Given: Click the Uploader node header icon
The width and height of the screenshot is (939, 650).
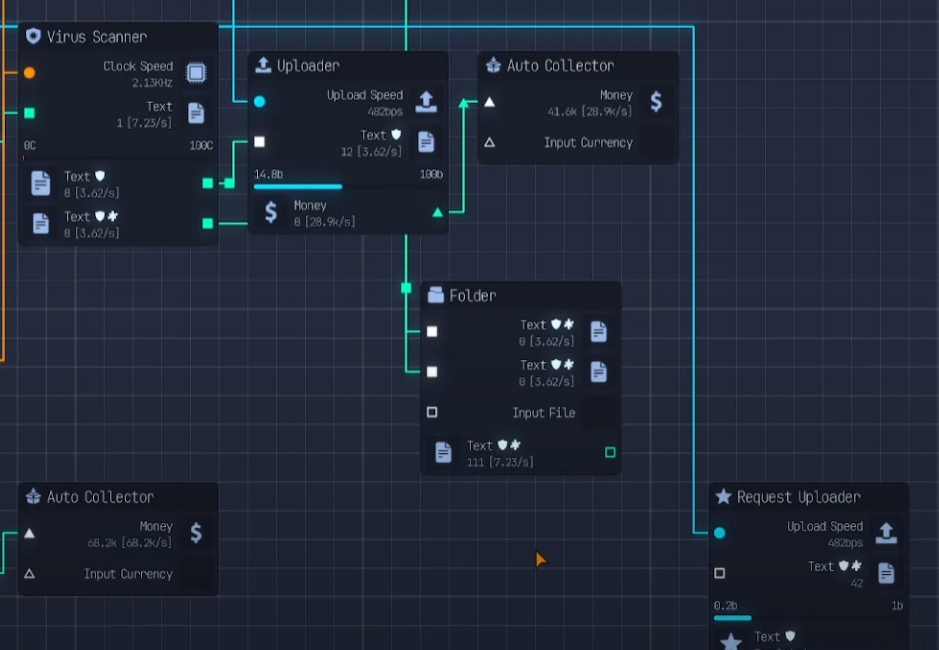Looking at the screenshot, I should point(263,65).
